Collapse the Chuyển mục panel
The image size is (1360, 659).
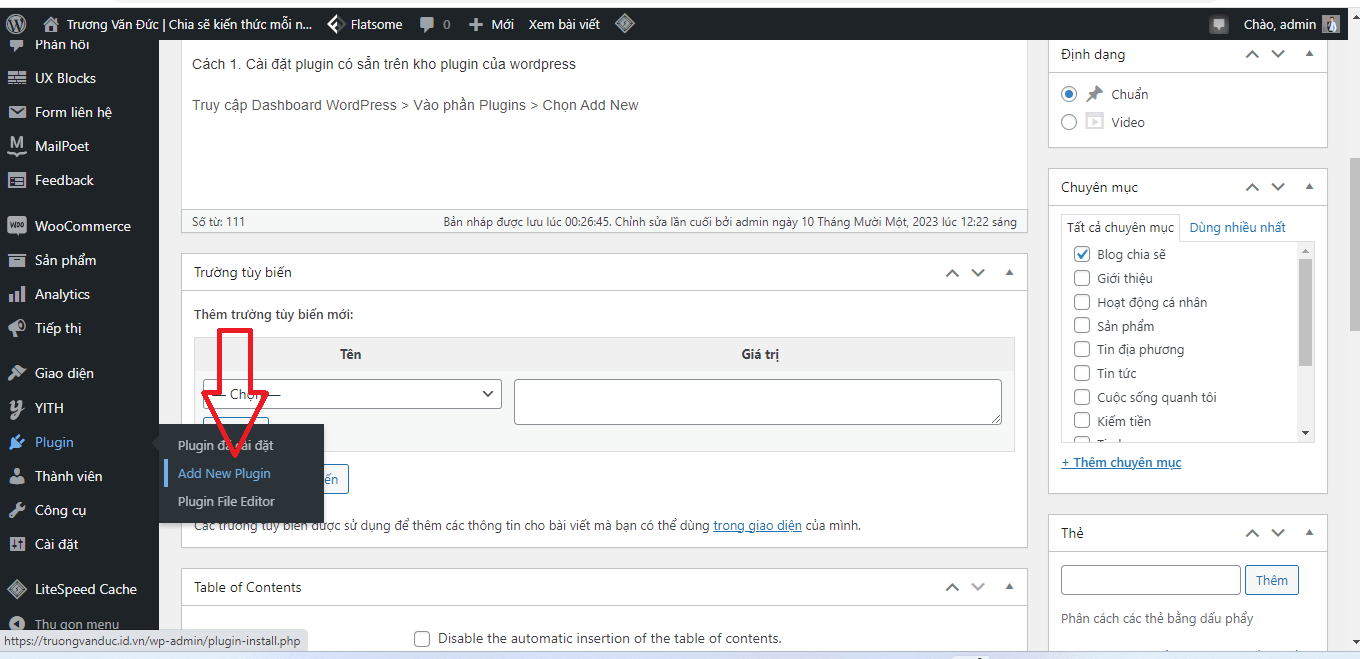1309,187
